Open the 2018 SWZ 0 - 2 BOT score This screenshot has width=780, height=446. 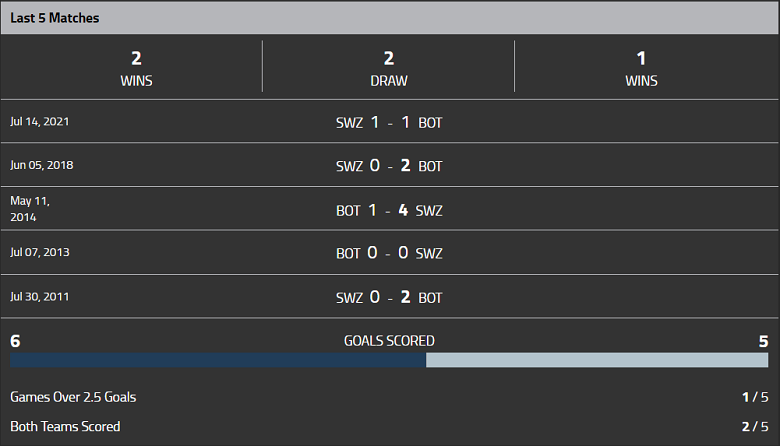389,165
